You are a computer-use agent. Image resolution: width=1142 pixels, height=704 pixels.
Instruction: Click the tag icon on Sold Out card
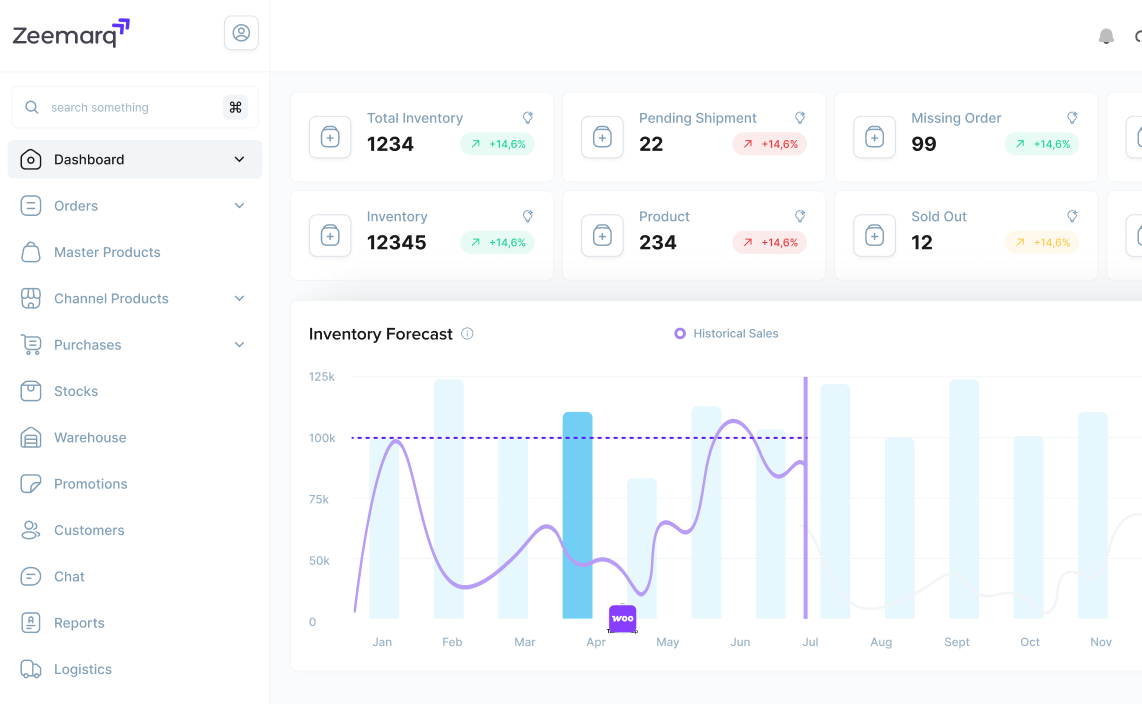click(1072, 216)
